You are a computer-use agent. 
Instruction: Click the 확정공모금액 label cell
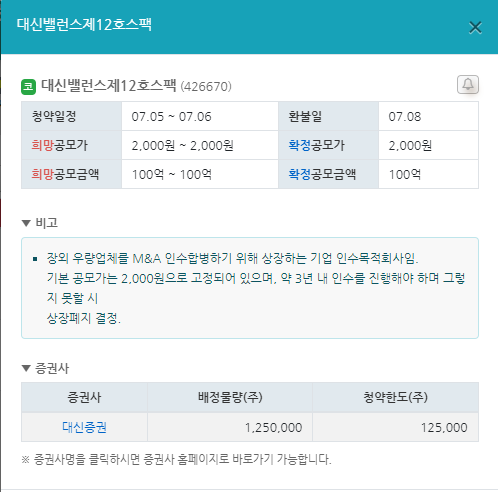point(328,174)
